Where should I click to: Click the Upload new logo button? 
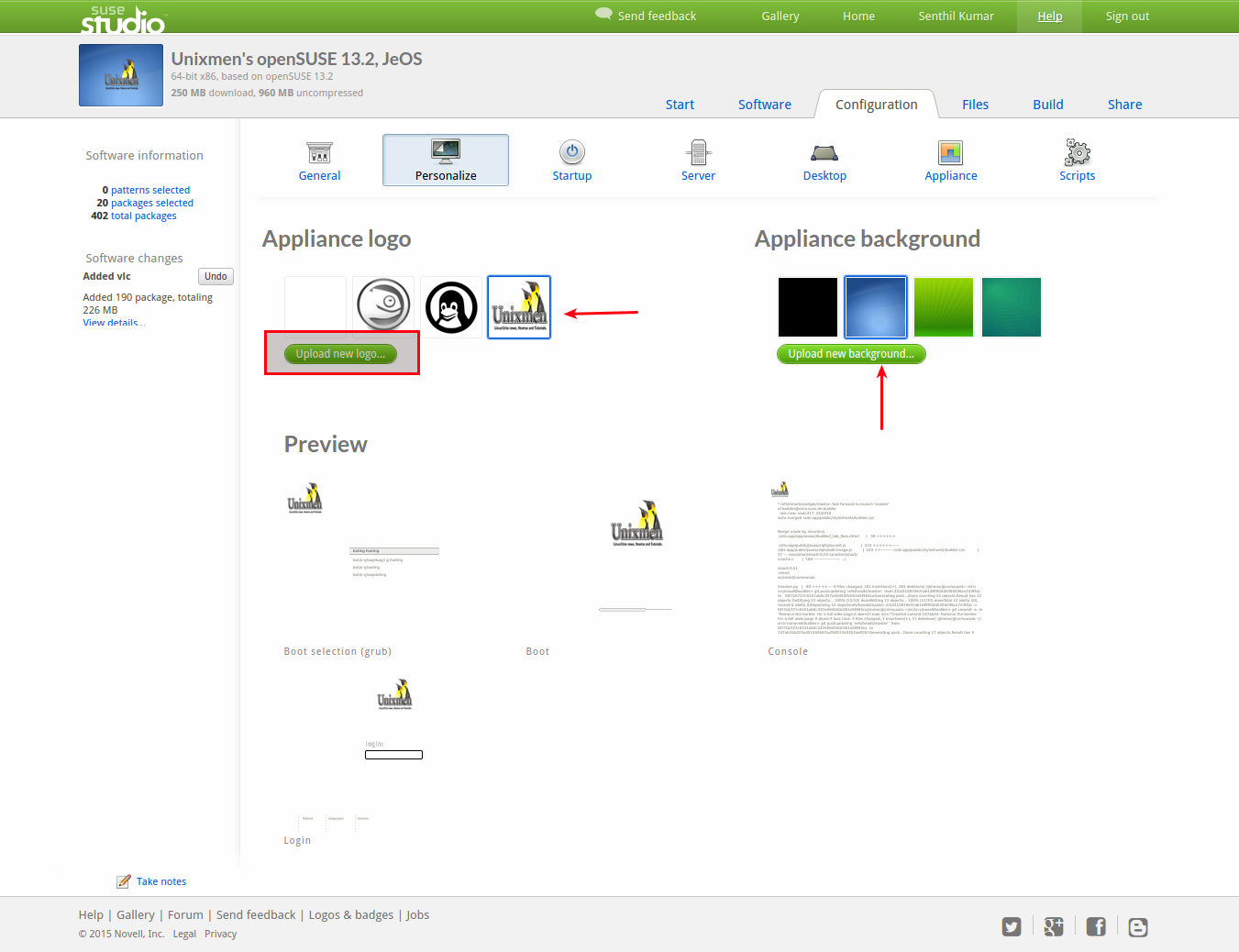[x=340, y=354]
